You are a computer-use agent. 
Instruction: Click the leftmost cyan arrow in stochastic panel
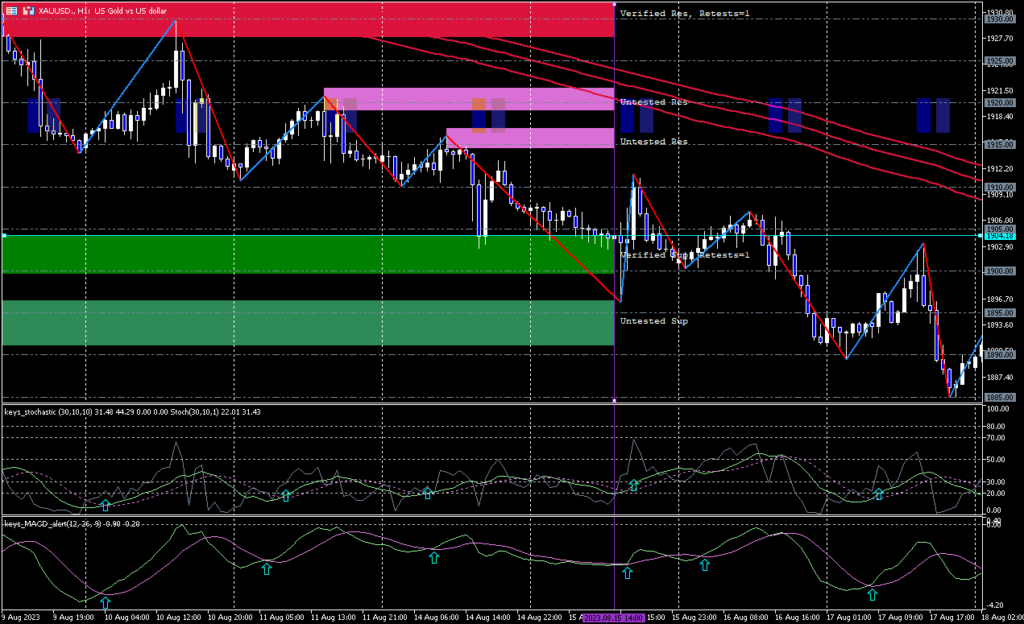pyautogui.click(x=105, y=504)
